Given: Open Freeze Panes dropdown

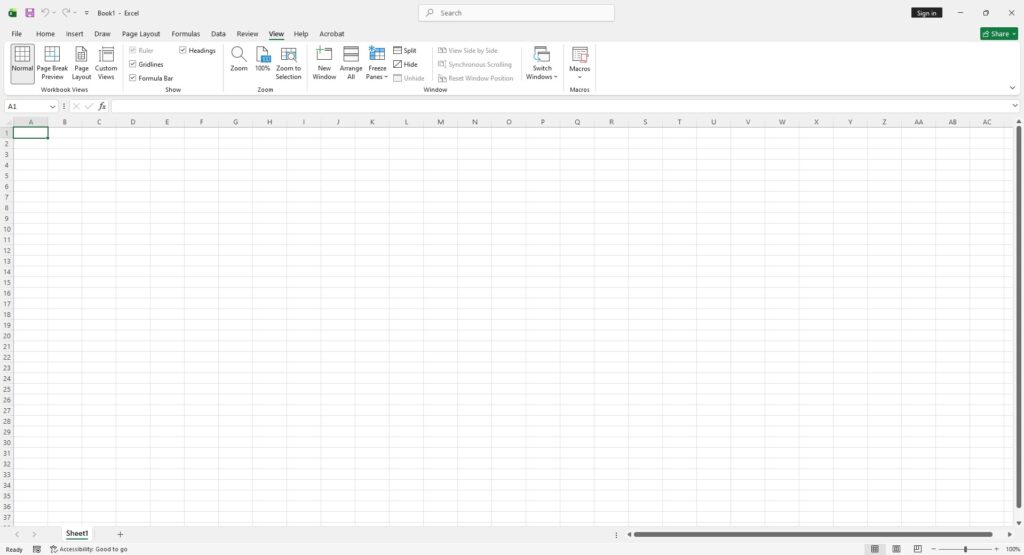Looking at the screenshot, I should pyautogui.click(x=377, y=63).
